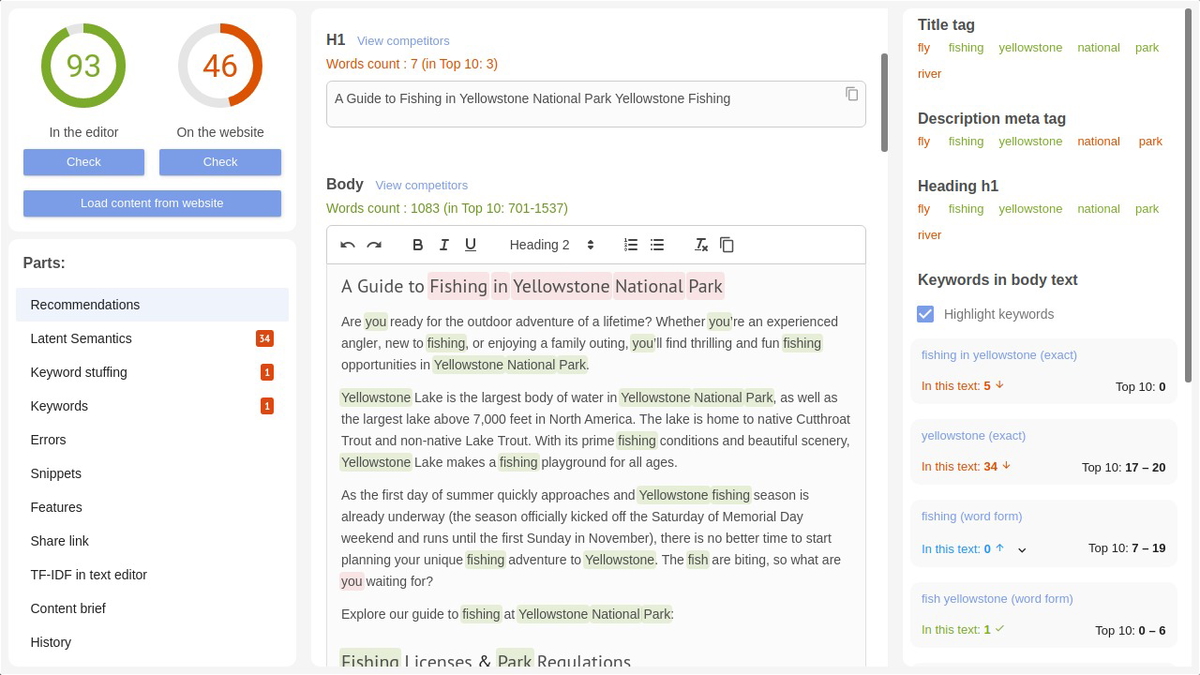Click Check under On the website score
The image size is (1200, 675).
point(220,161)
